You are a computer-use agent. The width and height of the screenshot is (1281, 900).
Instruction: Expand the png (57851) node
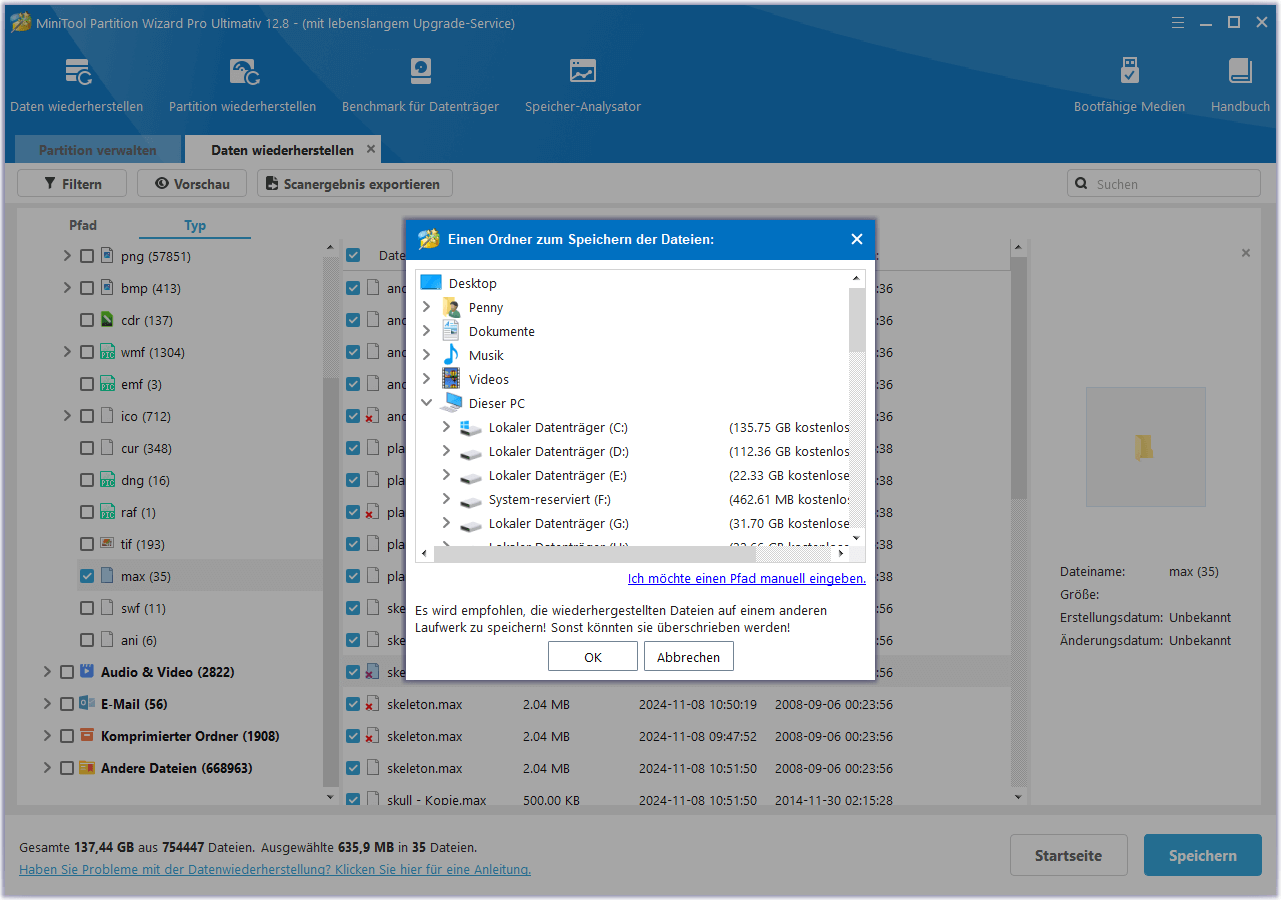click(67, 257)
